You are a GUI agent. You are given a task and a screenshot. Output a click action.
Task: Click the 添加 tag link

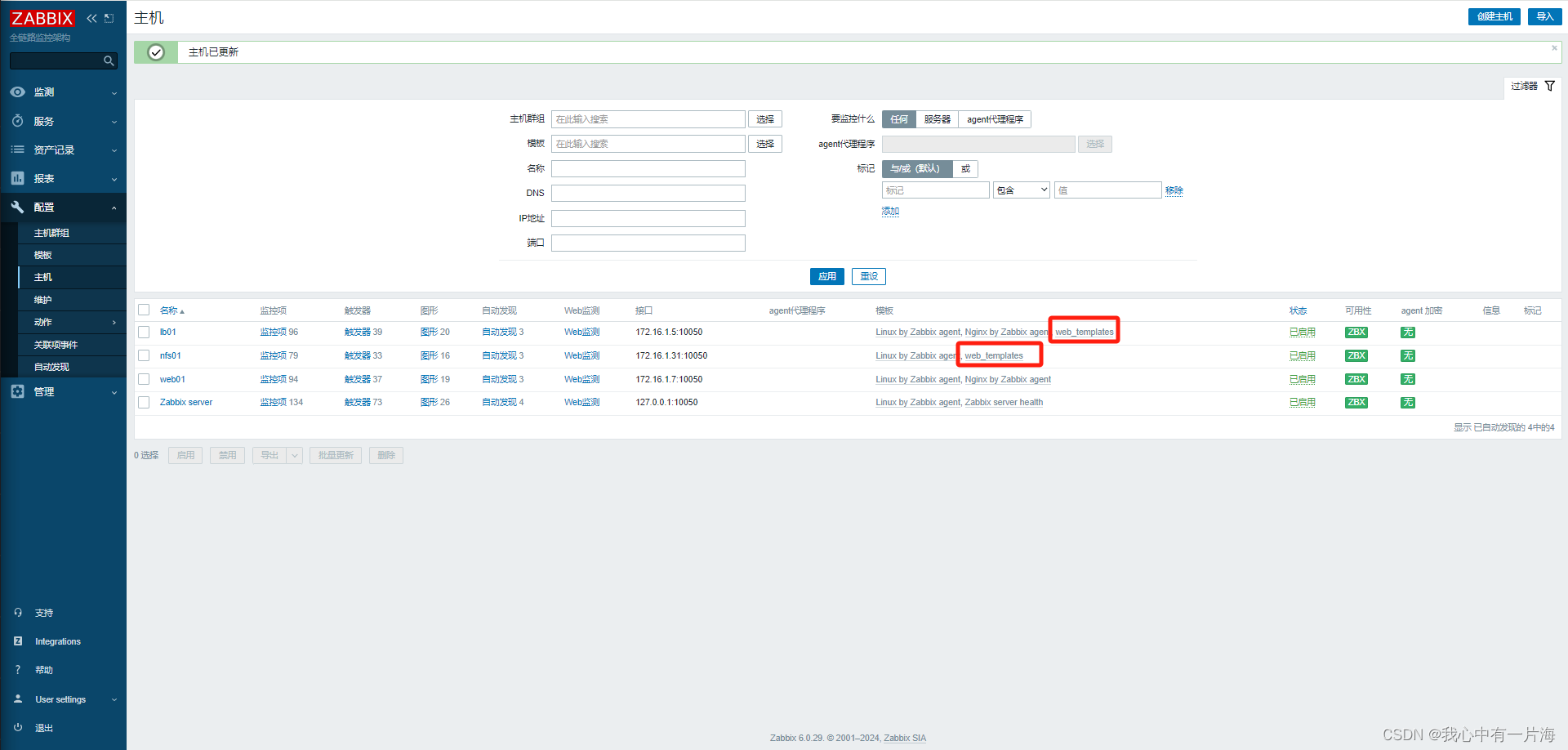[x=890, y=211]
